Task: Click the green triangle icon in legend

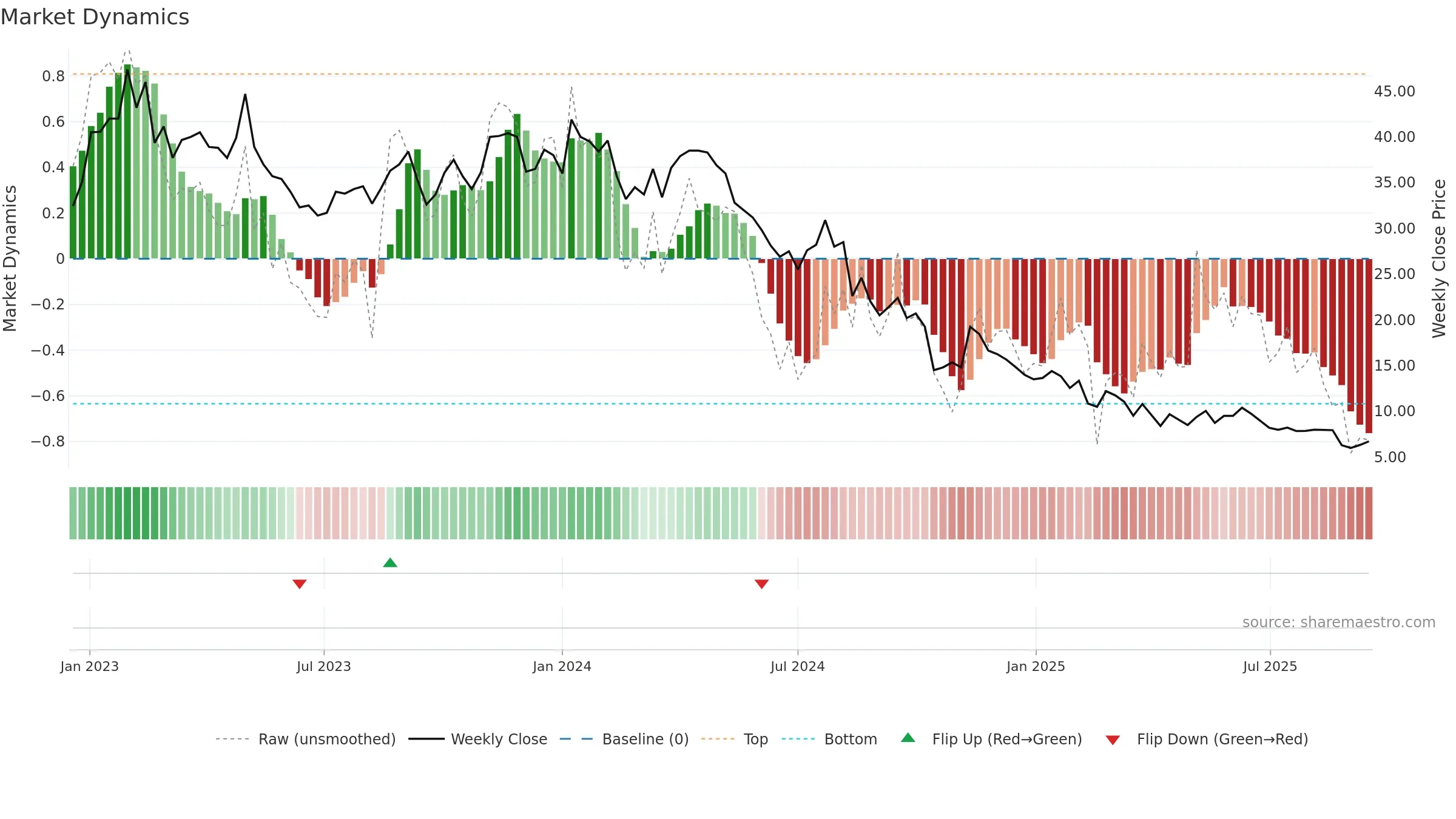Action: click(908, 738)
